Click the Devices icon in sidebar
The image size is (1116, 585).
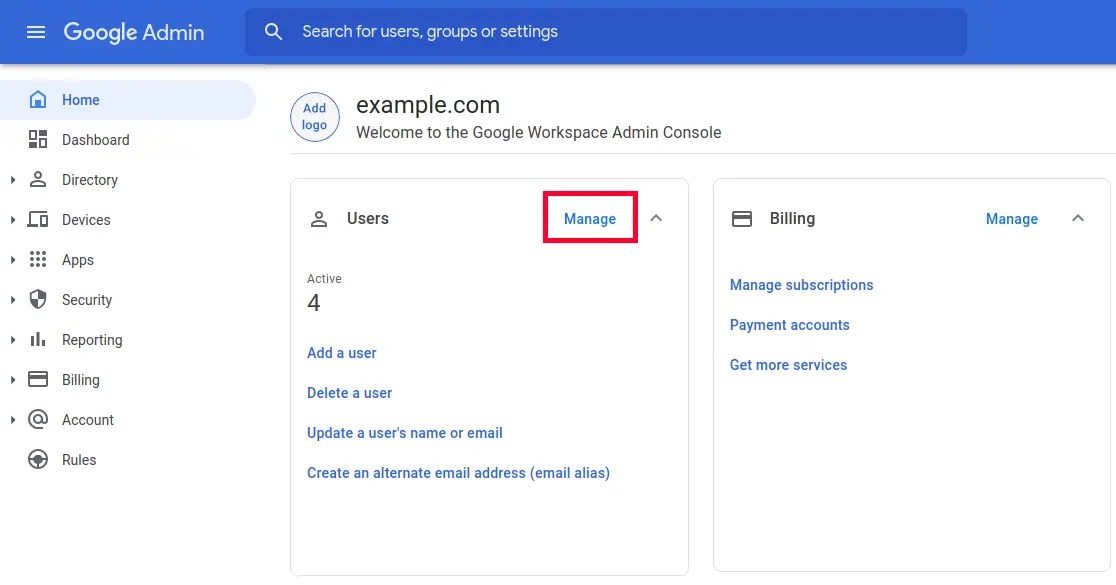38,219
